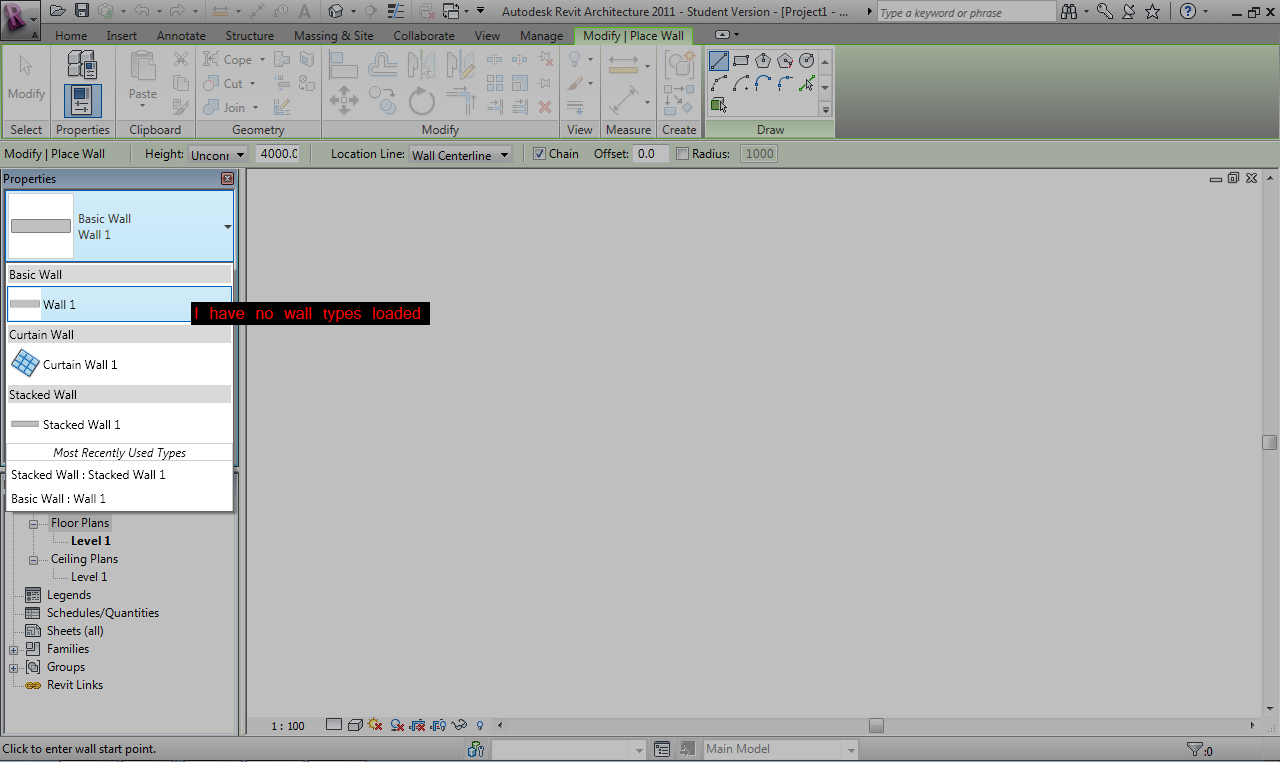This screenshot has height=762, width=1280.
Task: Click the Thin Lines icon in quick access
Action: tap(396, 11)
